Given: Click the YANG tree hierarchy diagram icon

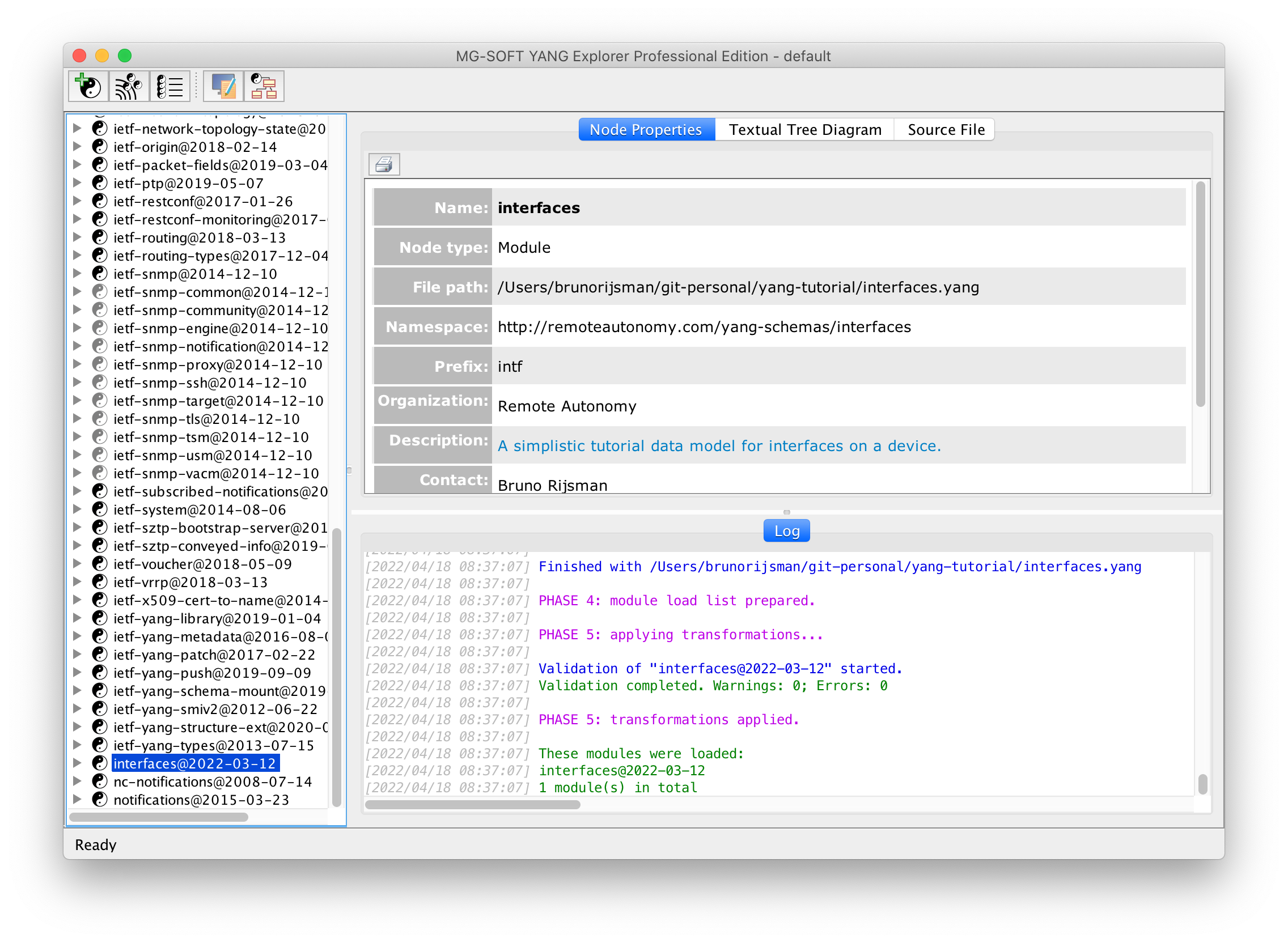Looking at the screenshot, I should pos(264,87).
